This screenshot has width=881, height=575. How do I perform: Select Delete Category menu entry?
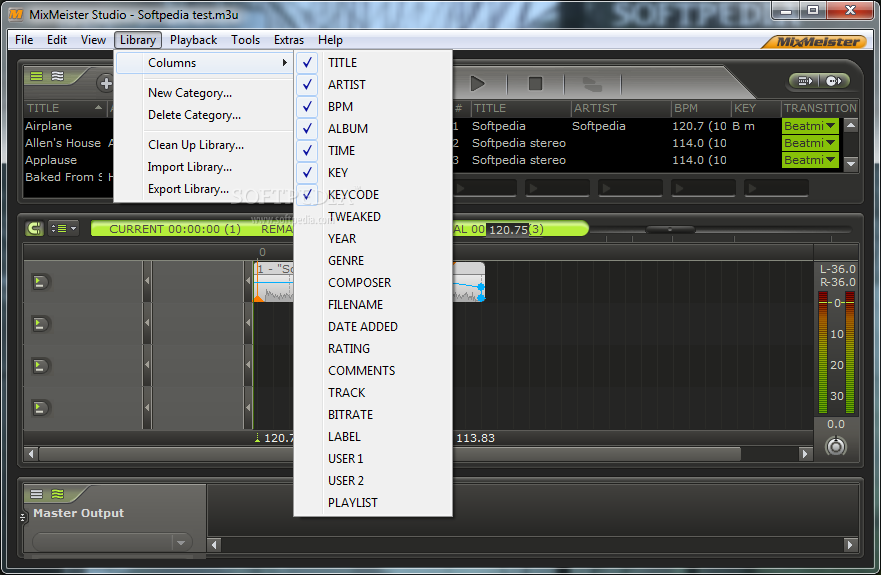click(x=204, y=115)
